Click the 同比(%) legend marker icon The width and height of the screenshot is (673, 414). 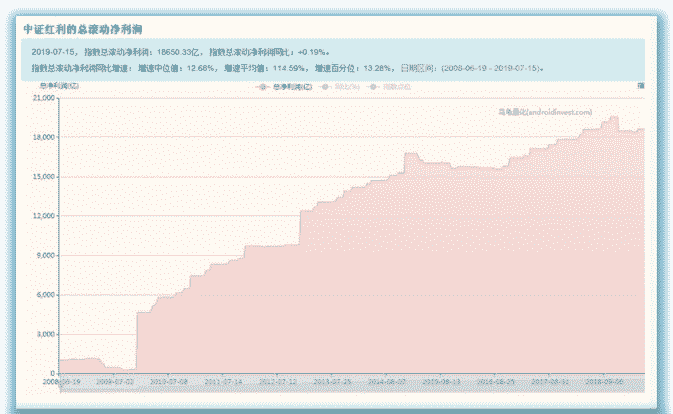point(324,87)
